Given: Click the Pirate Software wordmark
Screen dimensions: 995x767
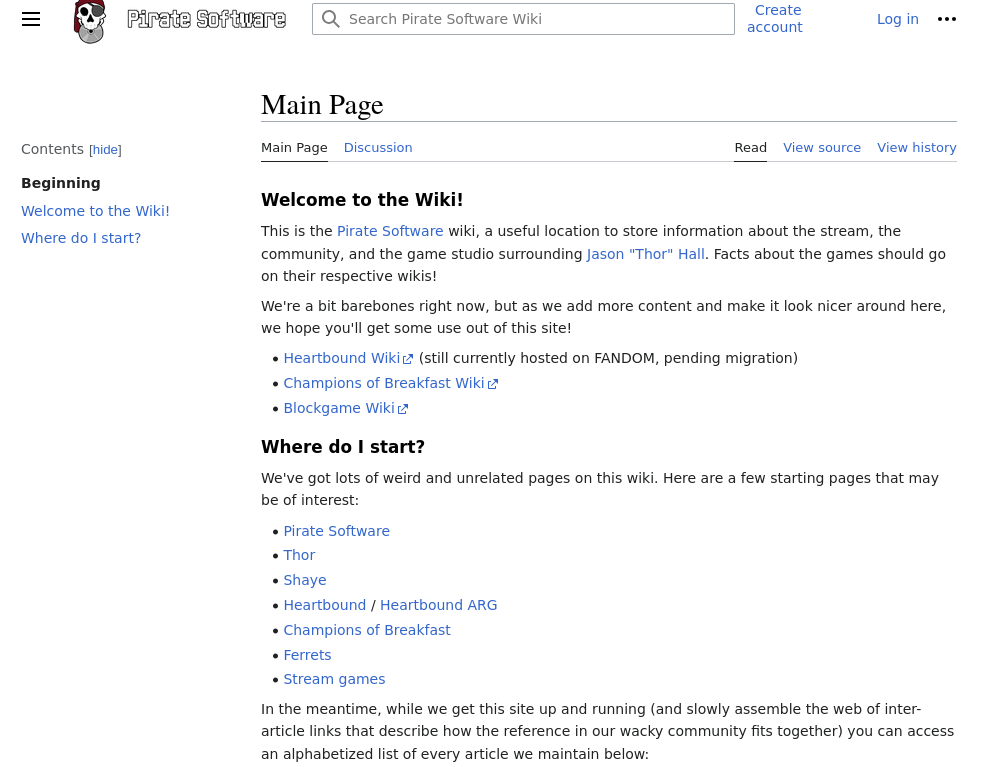Looking at the screenshot, I should [x=206, y=19].
